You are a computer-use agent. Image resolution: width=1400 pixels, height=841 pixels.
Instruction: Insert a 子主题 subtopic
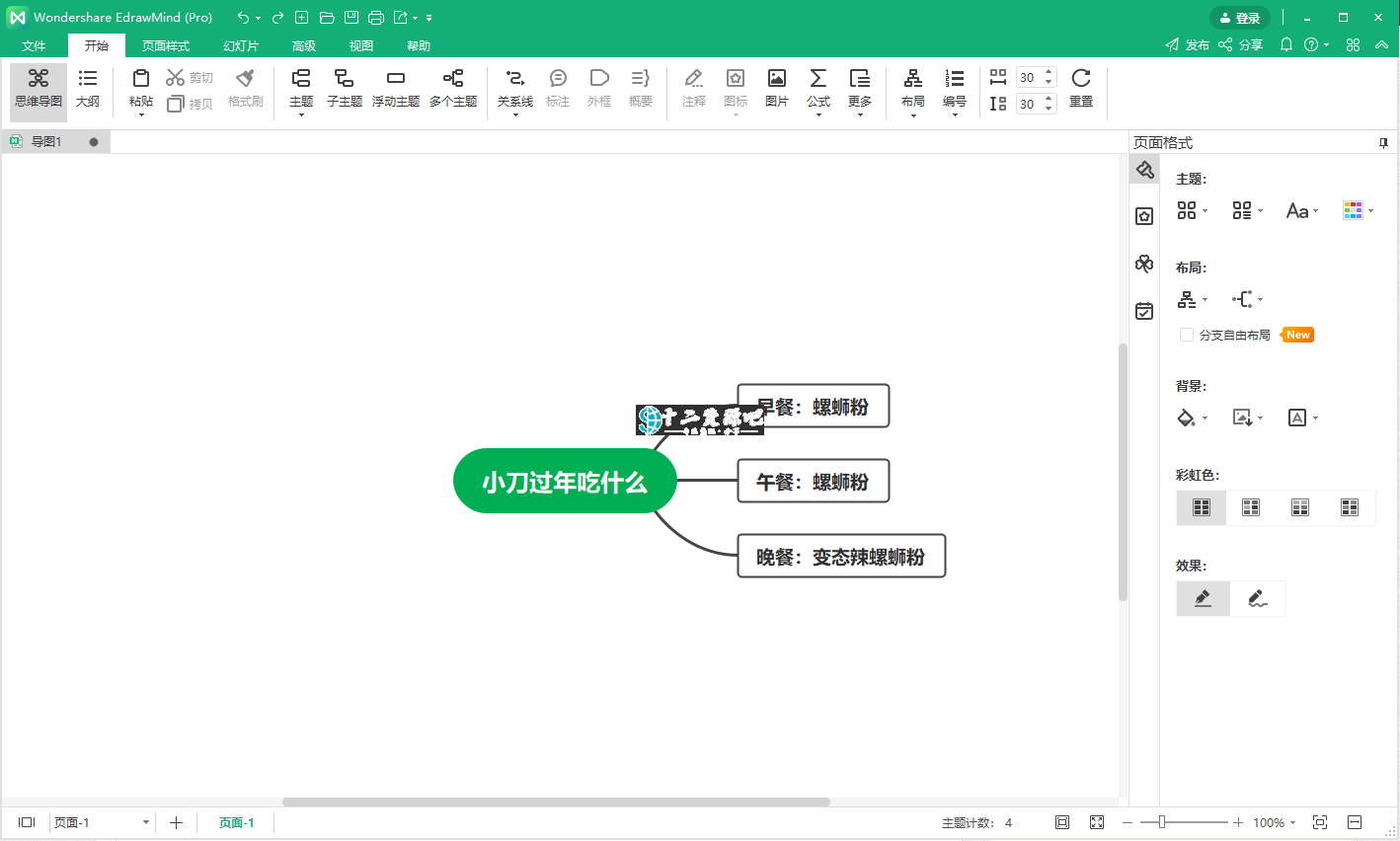click(x=345, y=89)
